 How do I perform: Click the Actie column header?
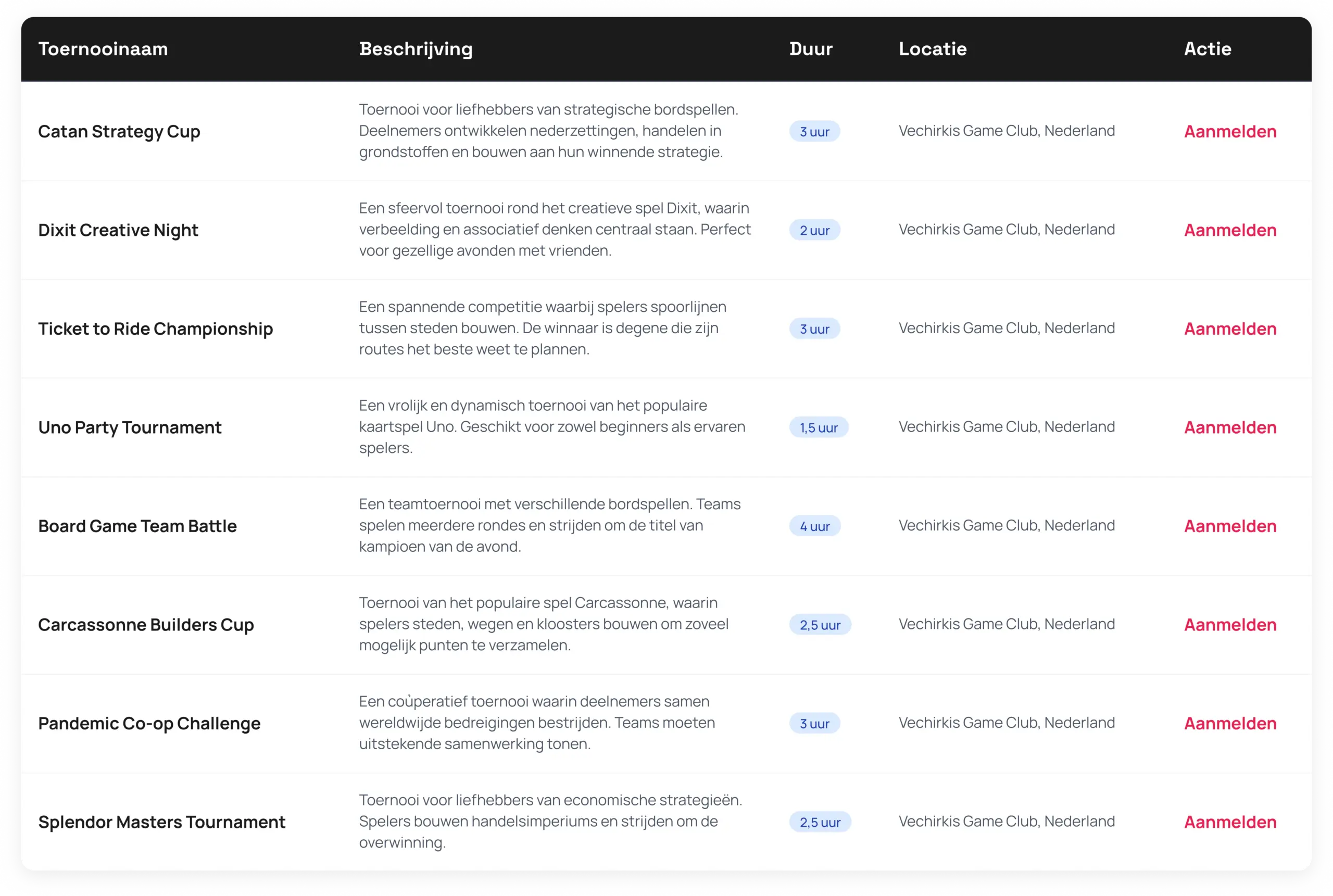(1206, 49)
